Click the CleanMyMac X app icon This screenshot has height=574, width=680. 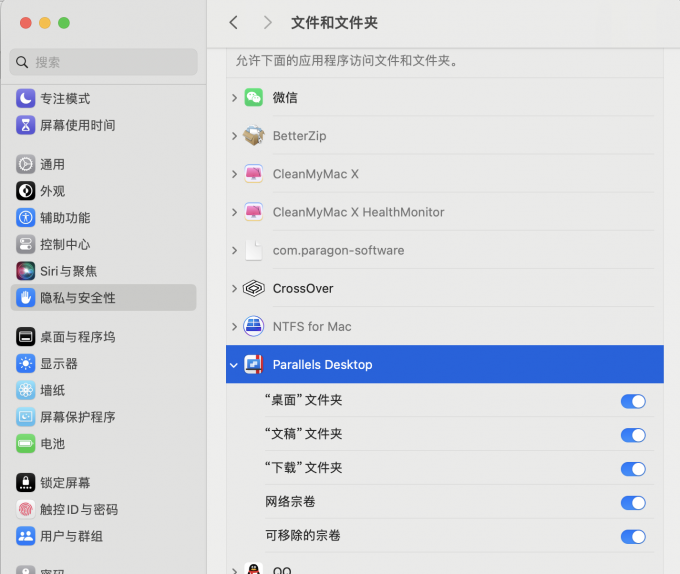tap(254, 174)
